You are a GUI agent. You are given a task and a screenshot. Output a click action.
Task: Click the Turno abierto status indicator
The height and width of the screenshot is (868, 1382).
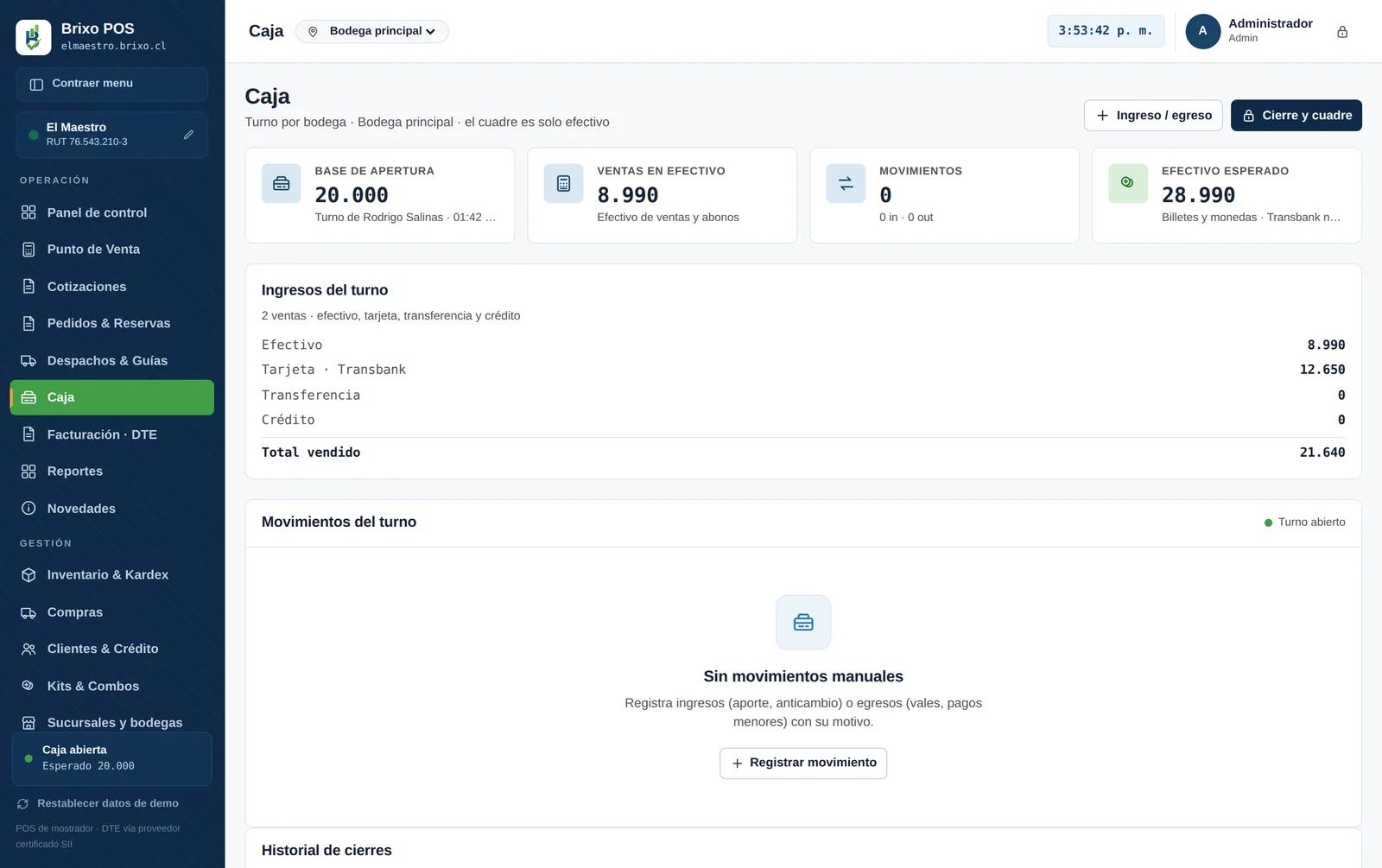1304,523
